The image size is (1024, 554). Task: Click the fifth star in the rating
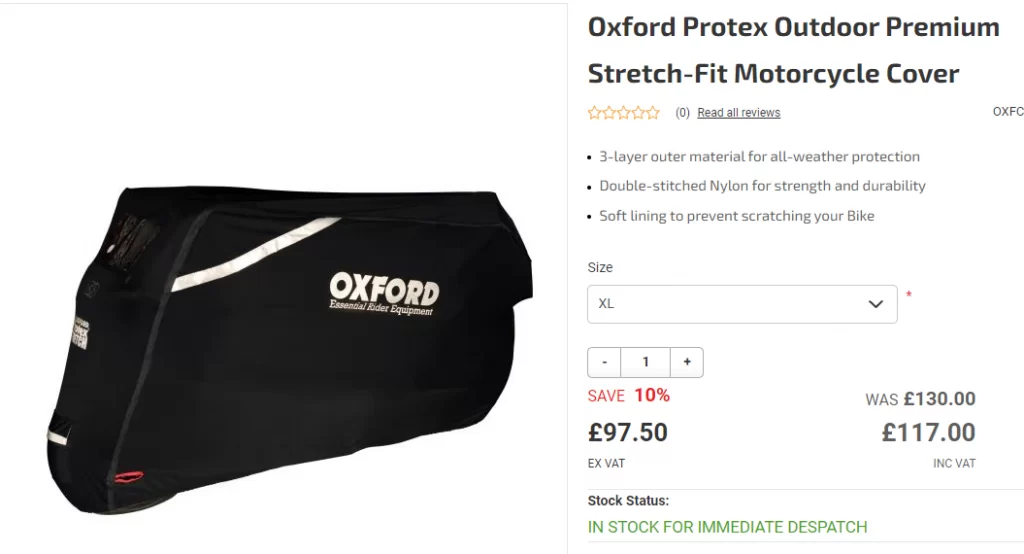click(x=653, y=113)
